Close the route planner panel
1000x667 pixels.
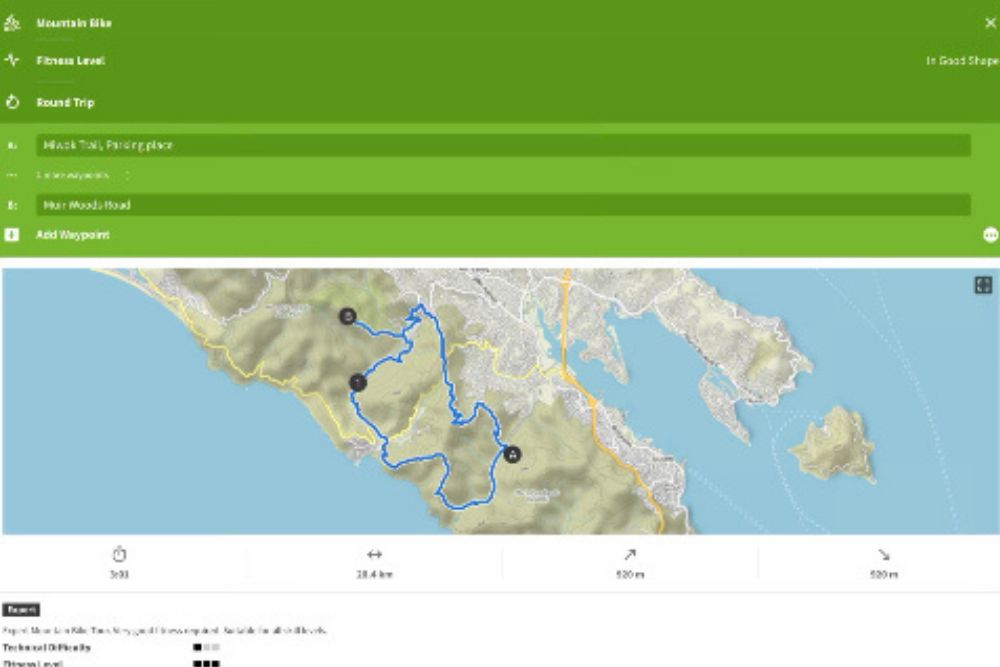[x=990, y=22]
